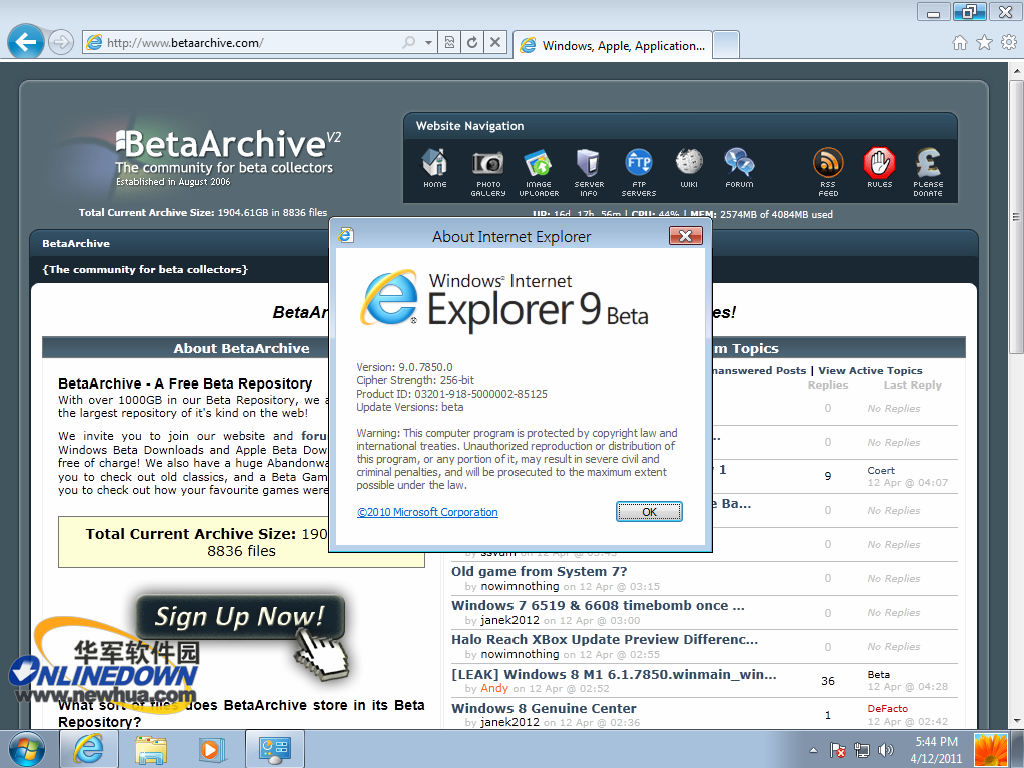The image size is (1024, 768).
Task: Click the Home icon in Website Navigation
Action: click(x=435, y=168)
